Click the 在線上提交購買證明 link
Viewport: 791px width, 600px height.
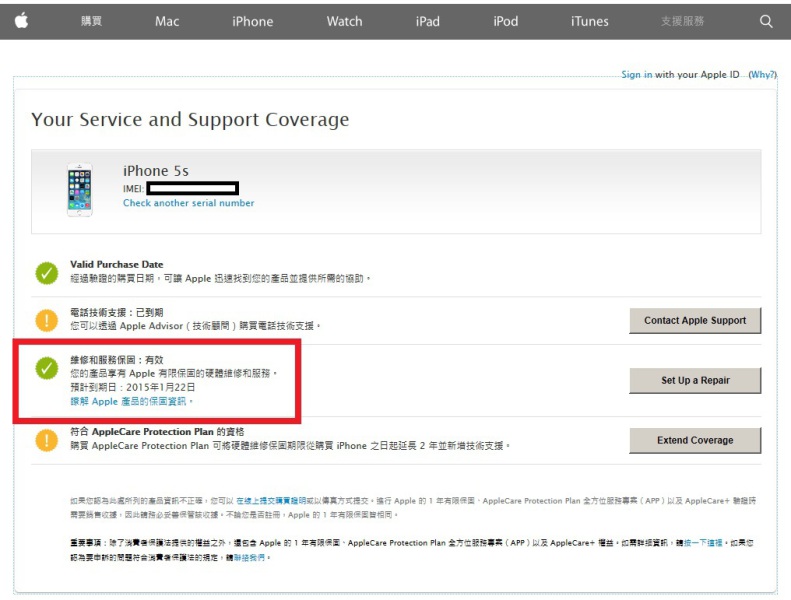click(x=271, y=501)
